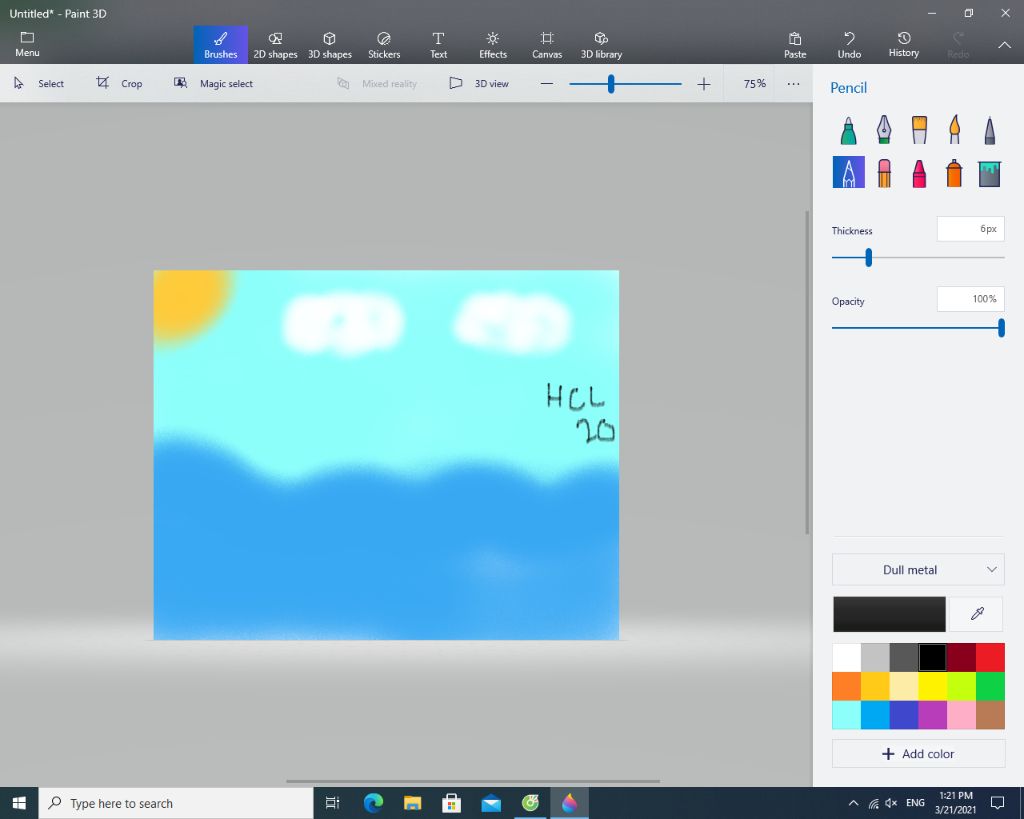Image resolution: width=1024 pixels, height=819 pixels.
Task: Select the Pixel pen brush
Action: tap(989, 130)
